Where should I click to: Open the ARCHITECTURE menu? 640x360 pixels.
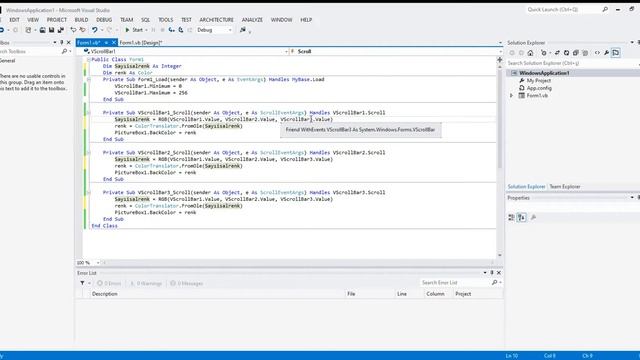tap(217, 20)
